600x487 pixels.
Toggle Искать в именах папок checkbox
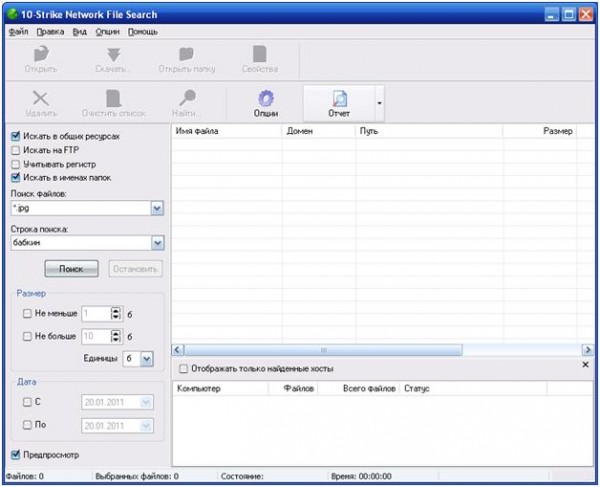(16, 178)
